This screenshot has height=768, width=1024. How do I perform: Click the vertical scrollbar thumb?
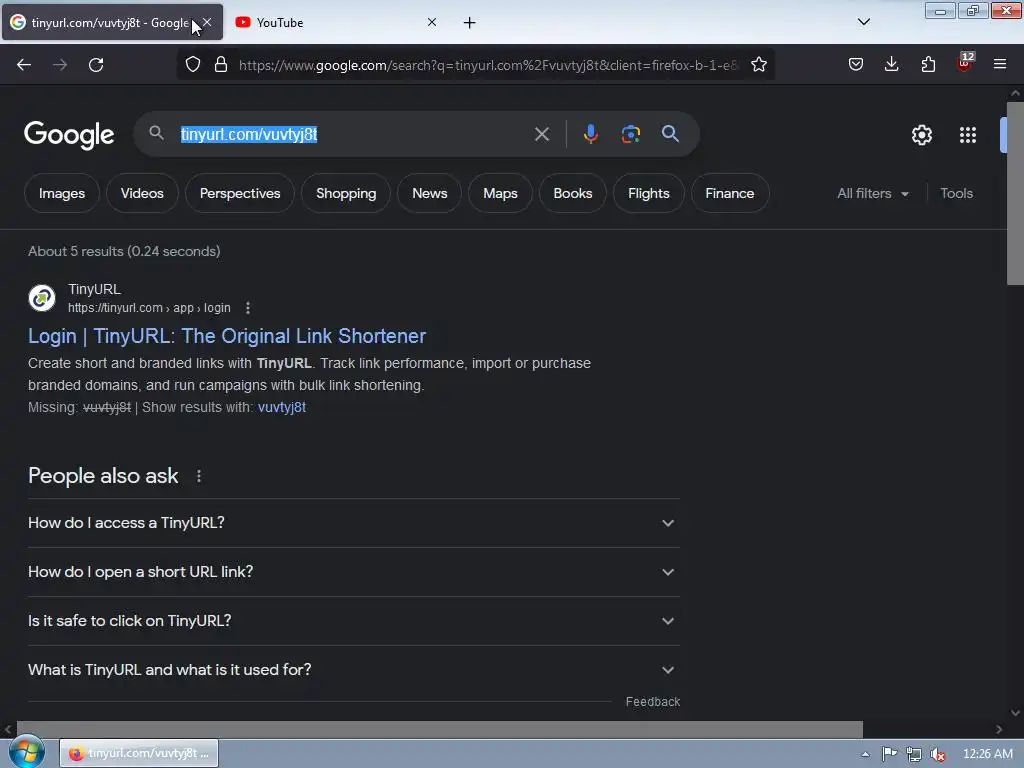pos(1015,193)
